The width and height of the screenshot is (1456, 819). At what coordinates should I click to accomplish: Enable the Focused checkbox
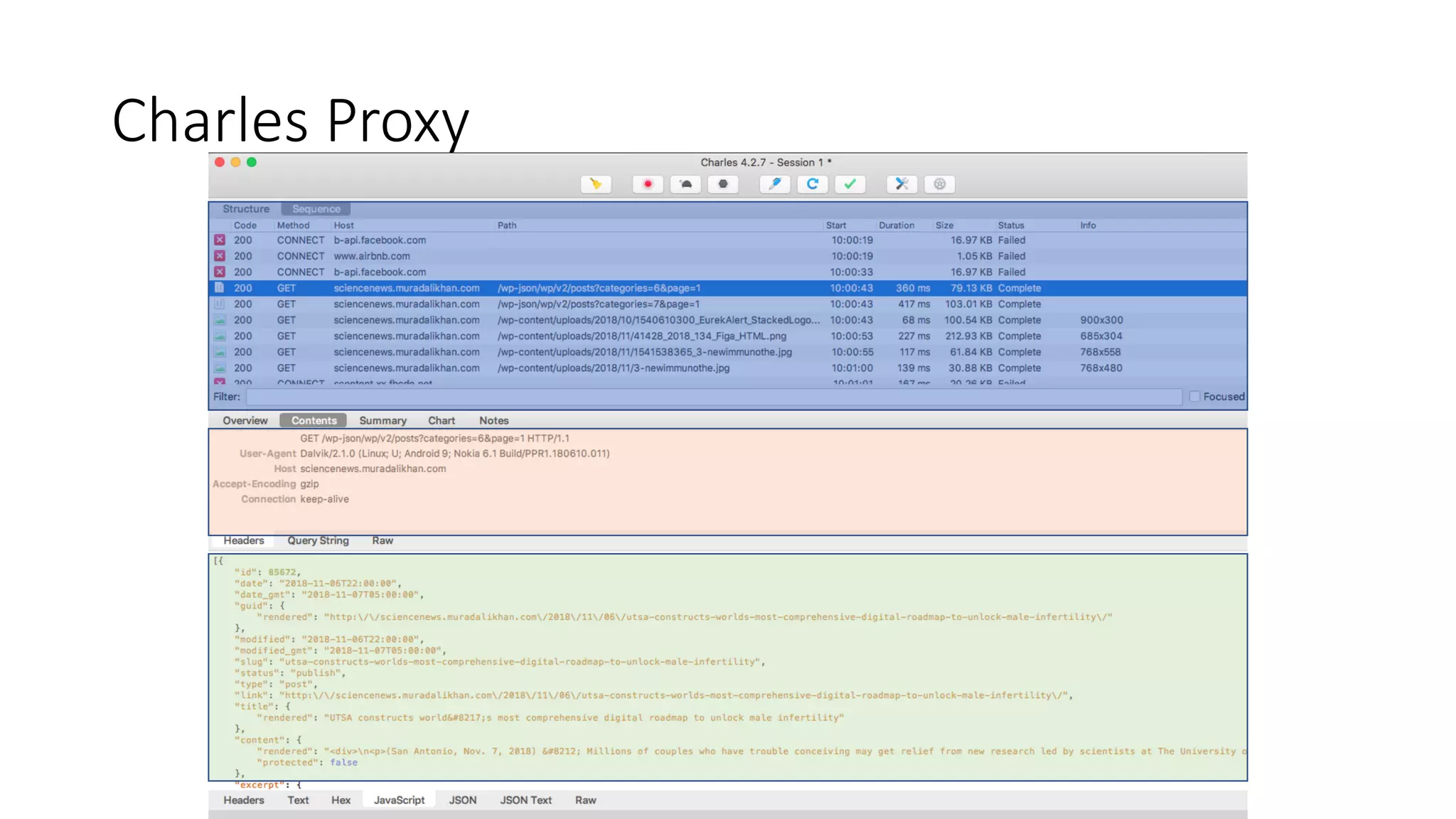1194,397
